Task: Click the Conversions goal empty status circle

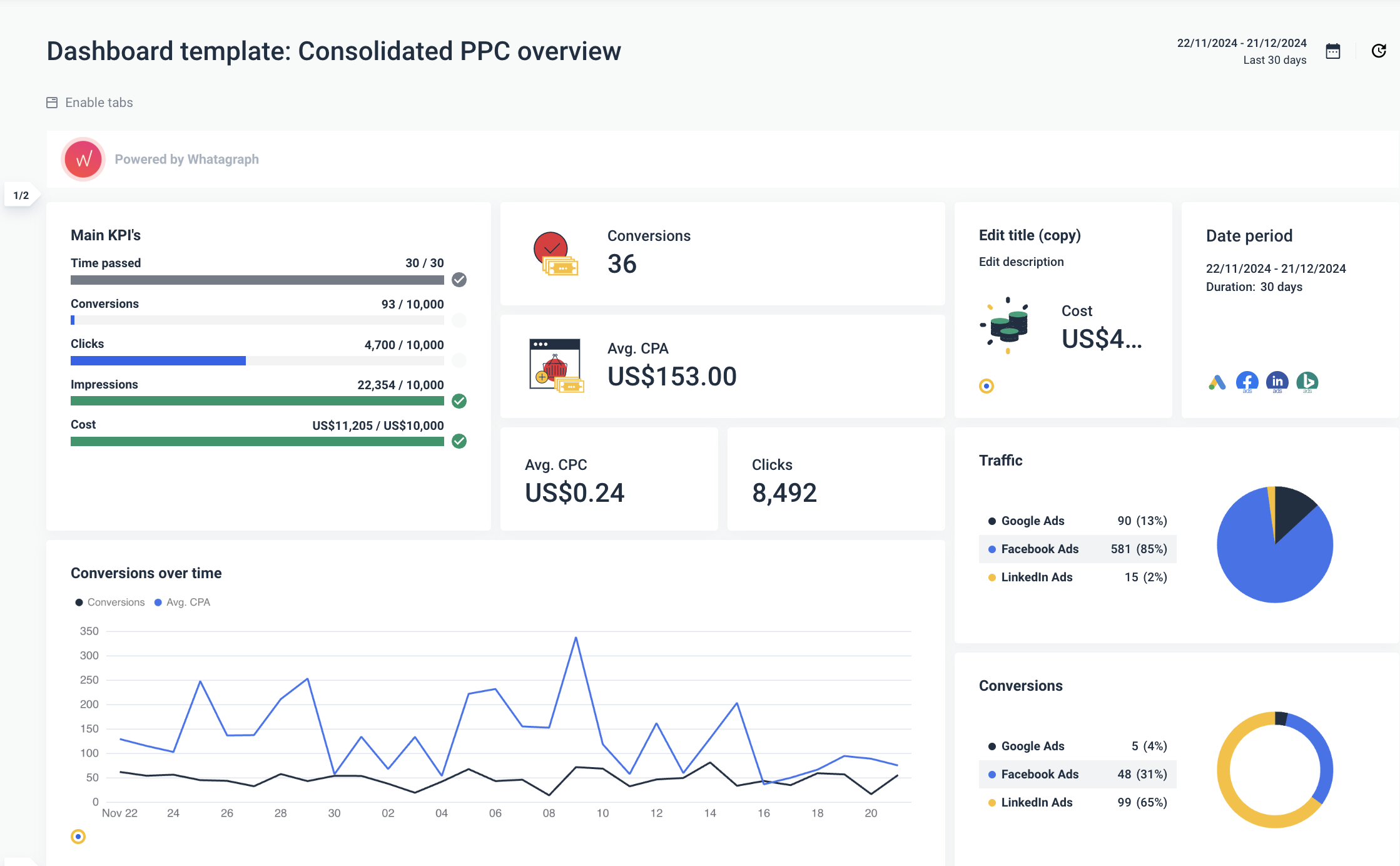Action: pos(459,320)
